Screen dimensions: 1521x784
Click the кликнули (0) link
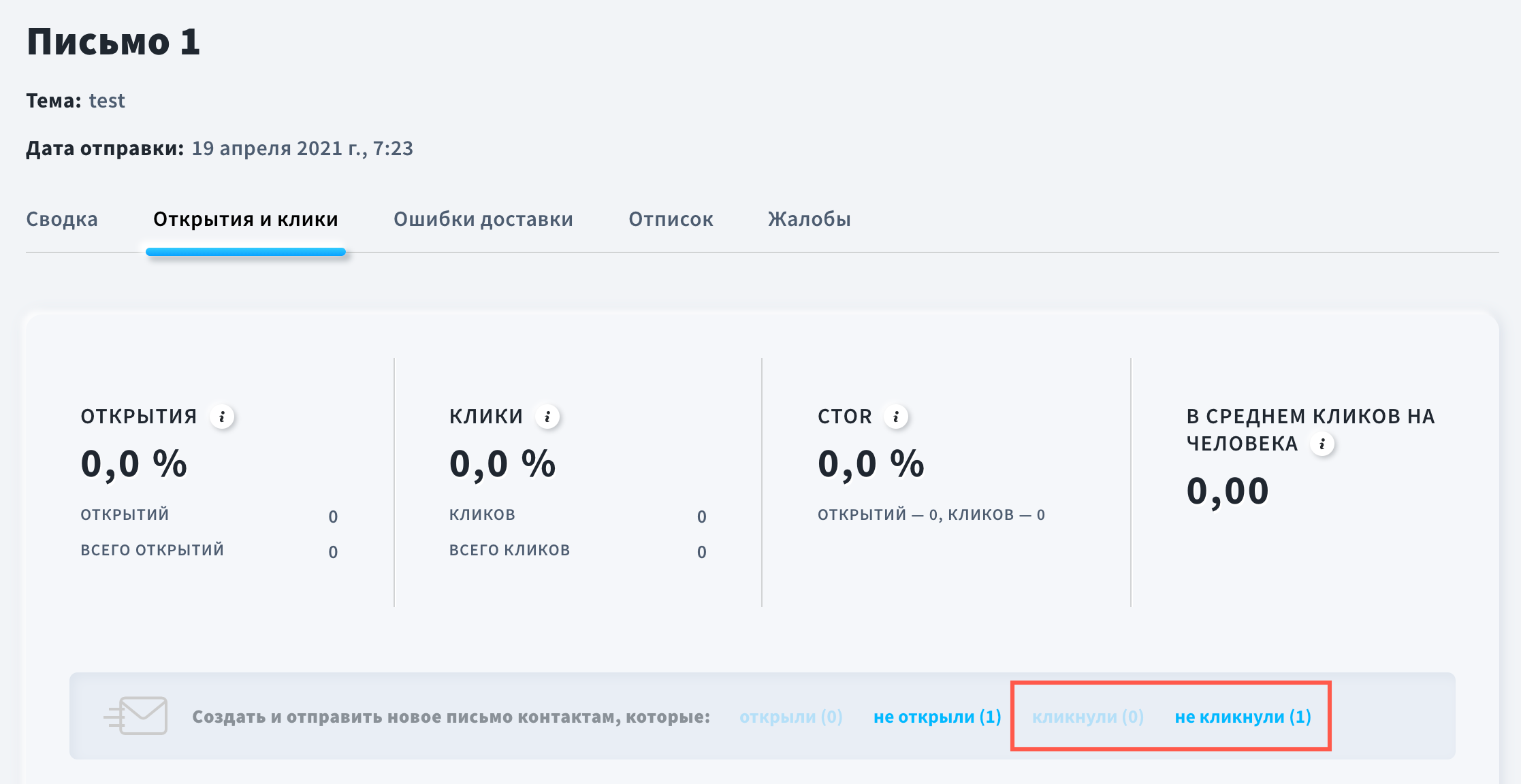[1088, 717]
